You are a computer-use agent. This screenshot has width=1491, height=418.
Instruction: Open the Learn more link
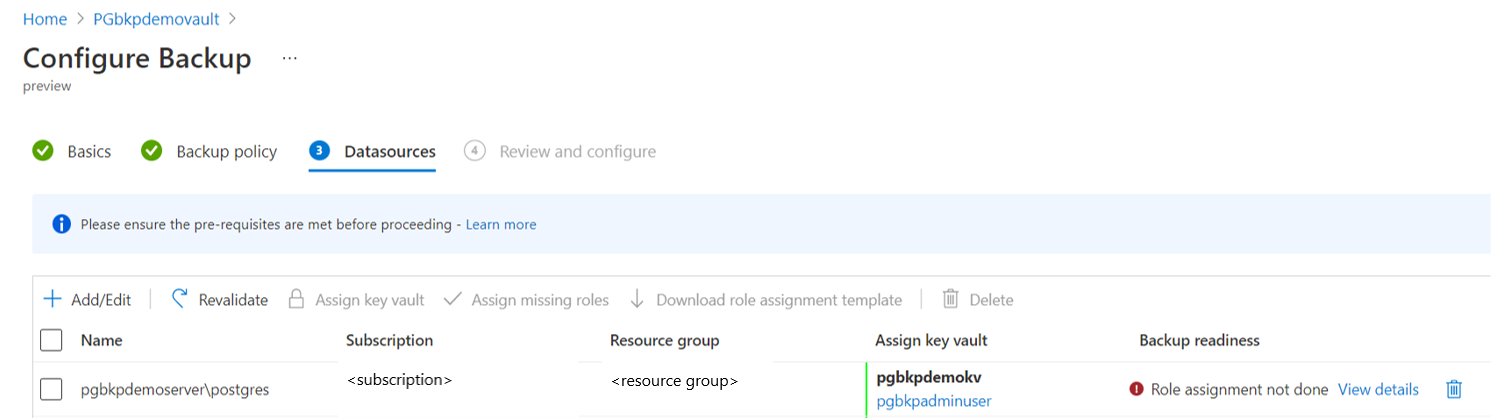(x=501, y=224)
